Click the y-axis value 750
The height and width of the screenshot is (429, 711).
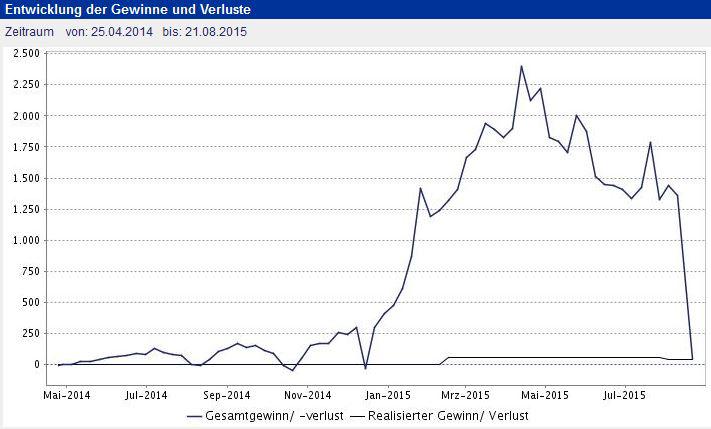[31, 271]
